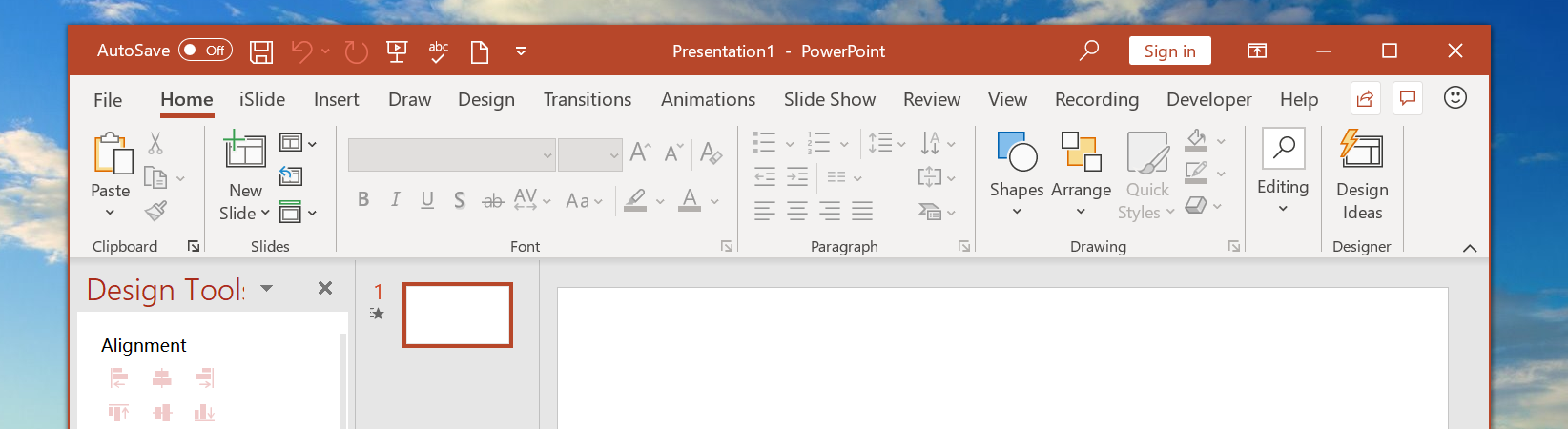Toggle Center paragraph alignment
The image size is (1568, 429).
797,211
